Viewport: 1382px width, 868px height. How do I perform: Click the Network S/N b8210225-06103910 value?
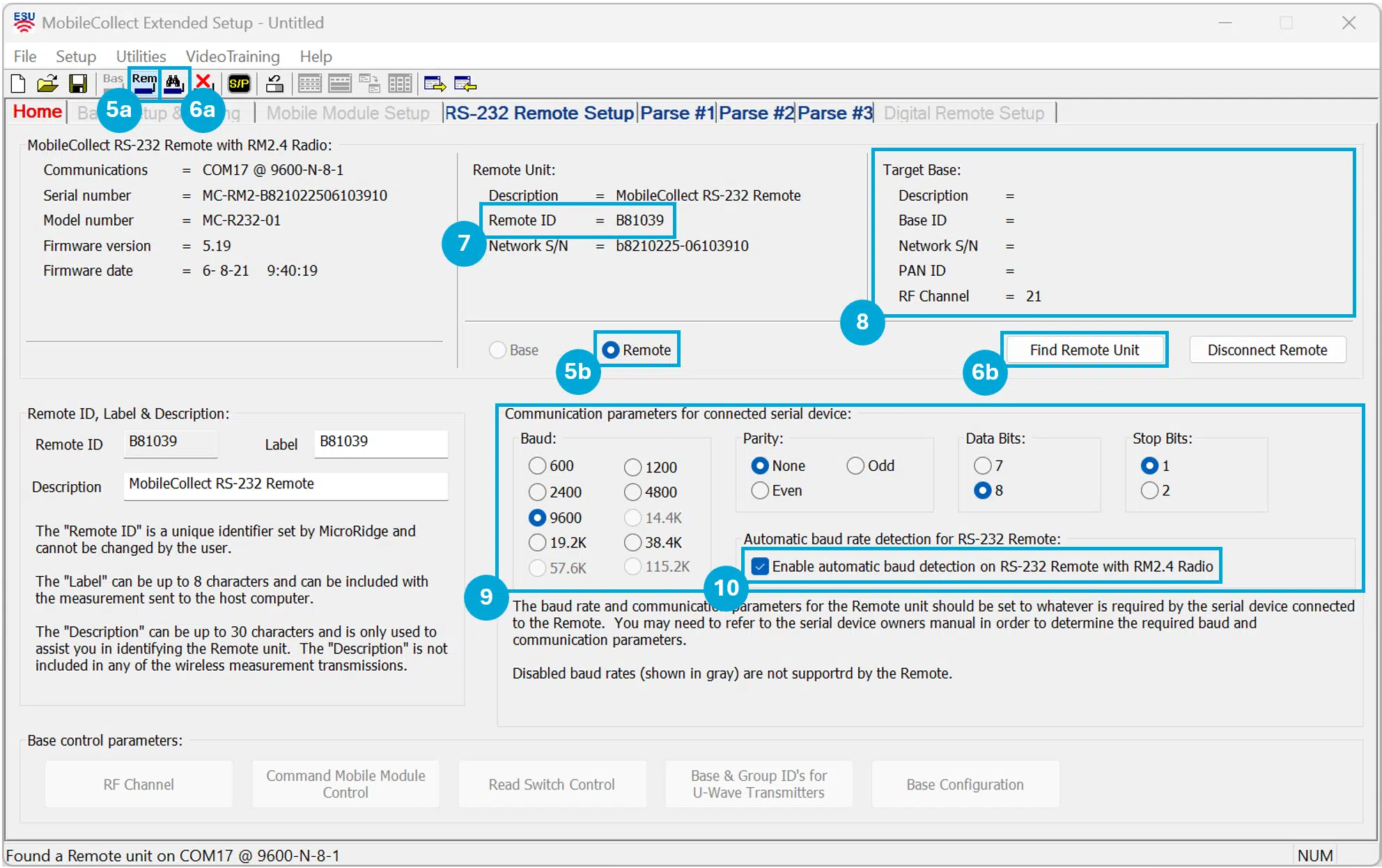(682, 246)
